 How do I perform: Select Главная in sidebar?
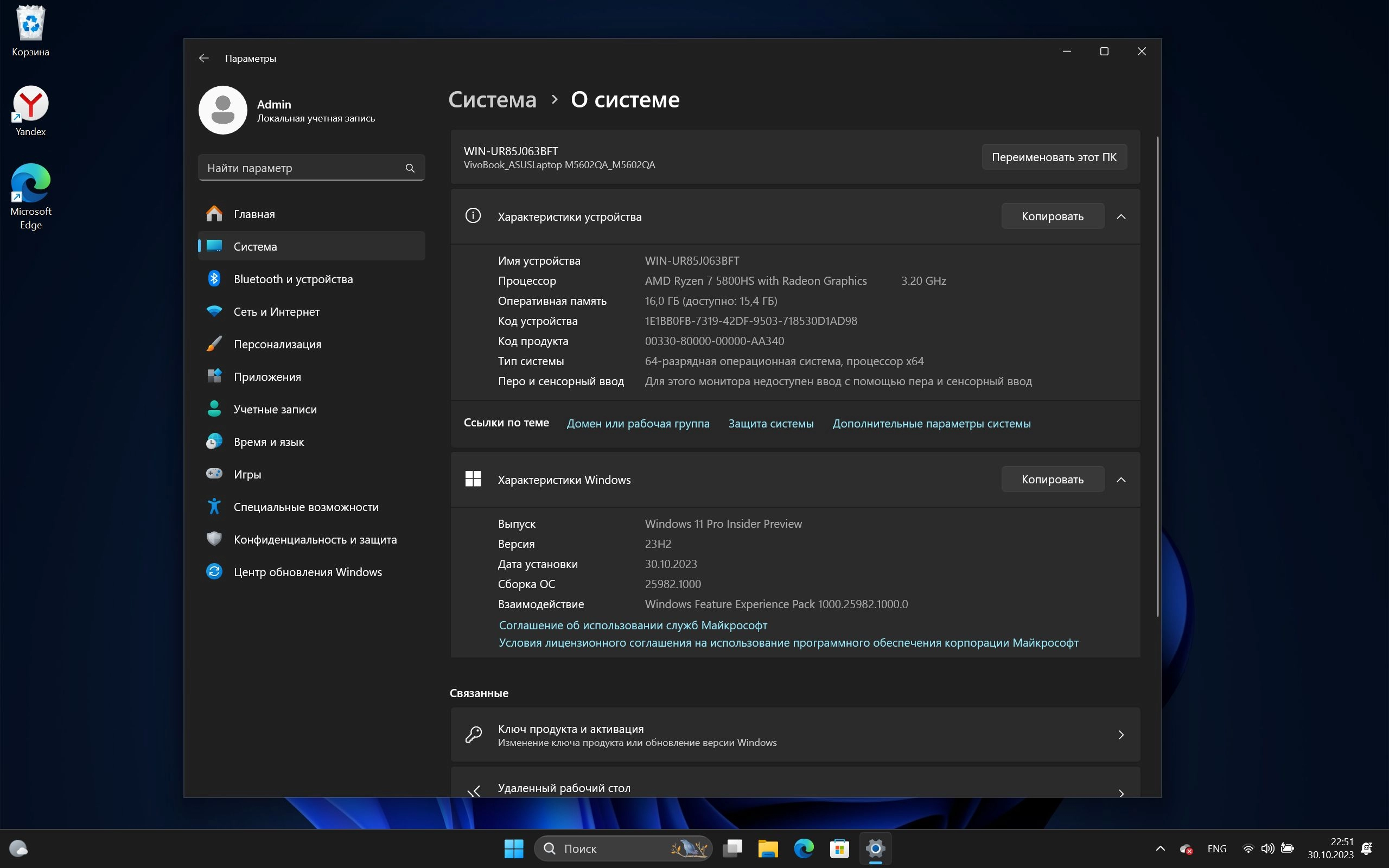pyautogui.click(x=254, y=214)
